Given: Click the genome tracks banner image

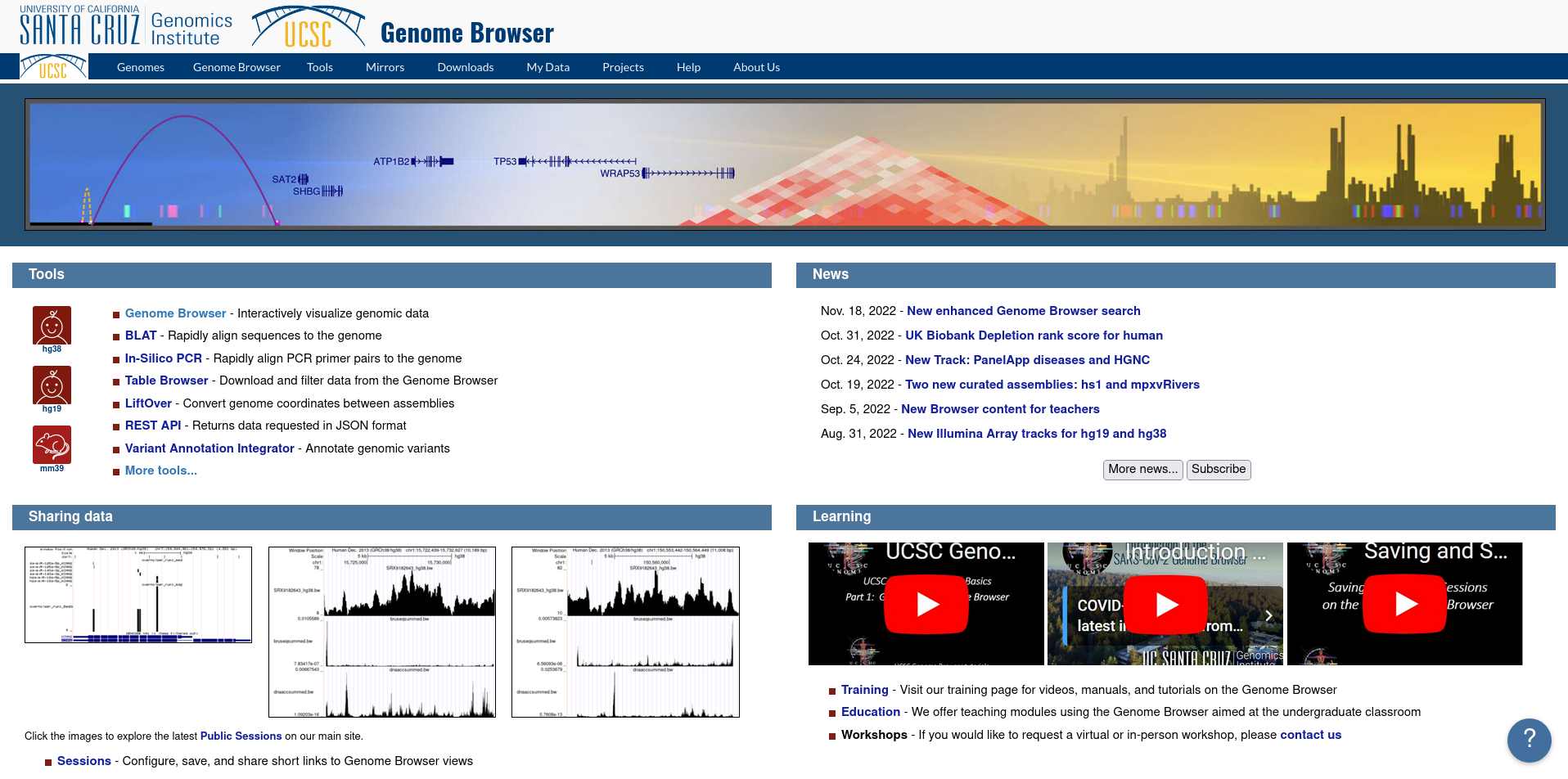Looking at the screenshot, I should 785,164.
